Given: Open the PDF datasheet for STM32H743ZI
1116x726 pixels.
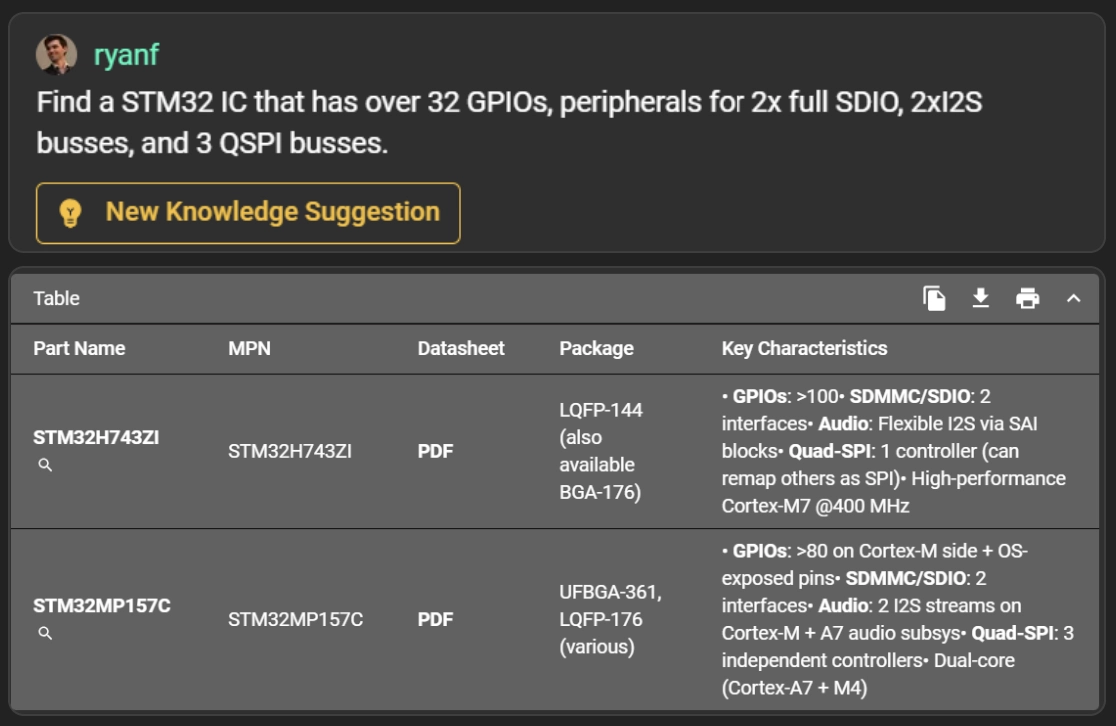Looking at the screenshot, I should (x=435, y=451).
